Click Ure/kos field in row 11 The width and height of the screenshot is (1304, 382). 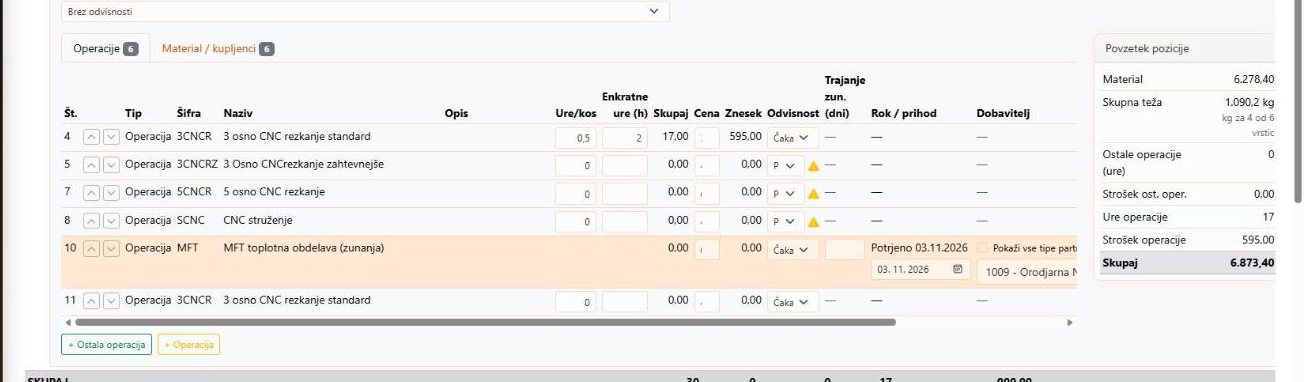576,302
